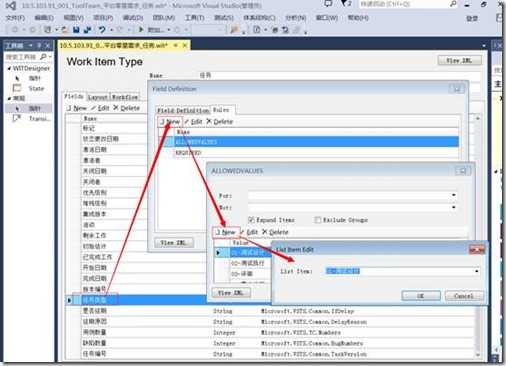The image size is (506, 366).
Task: Open the List Item dropdown arrow
Action: (477, 271)
